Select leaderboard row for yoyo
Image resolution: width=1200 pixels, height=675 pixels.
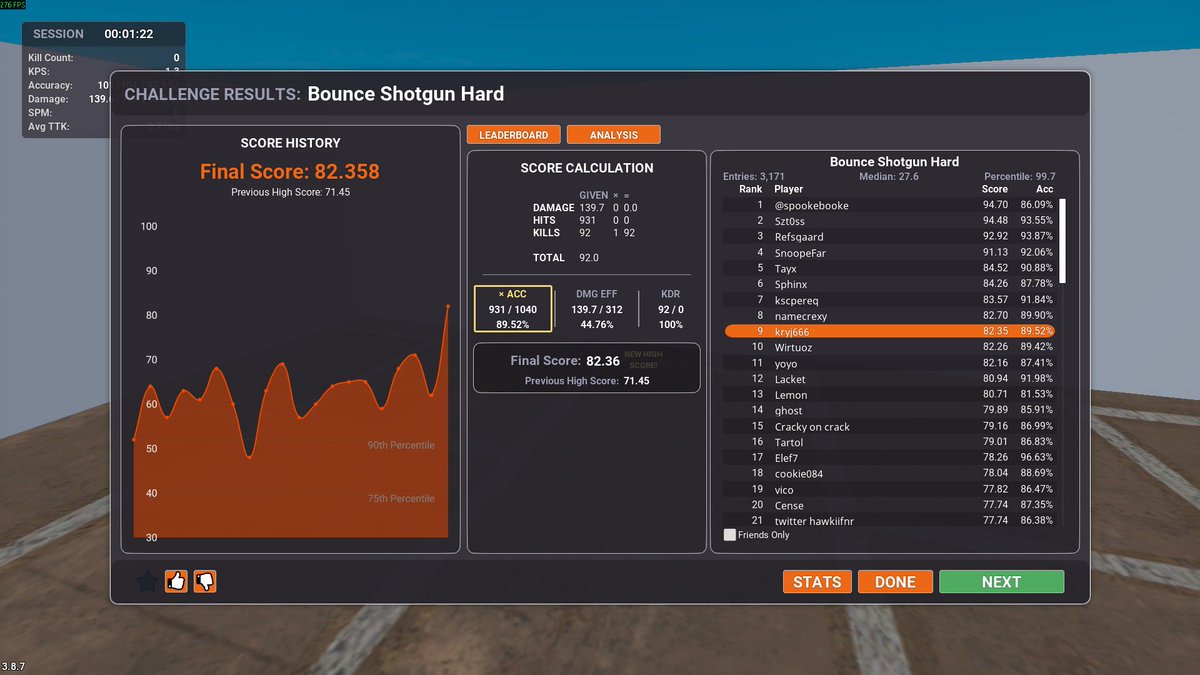(x=890, y=363)
